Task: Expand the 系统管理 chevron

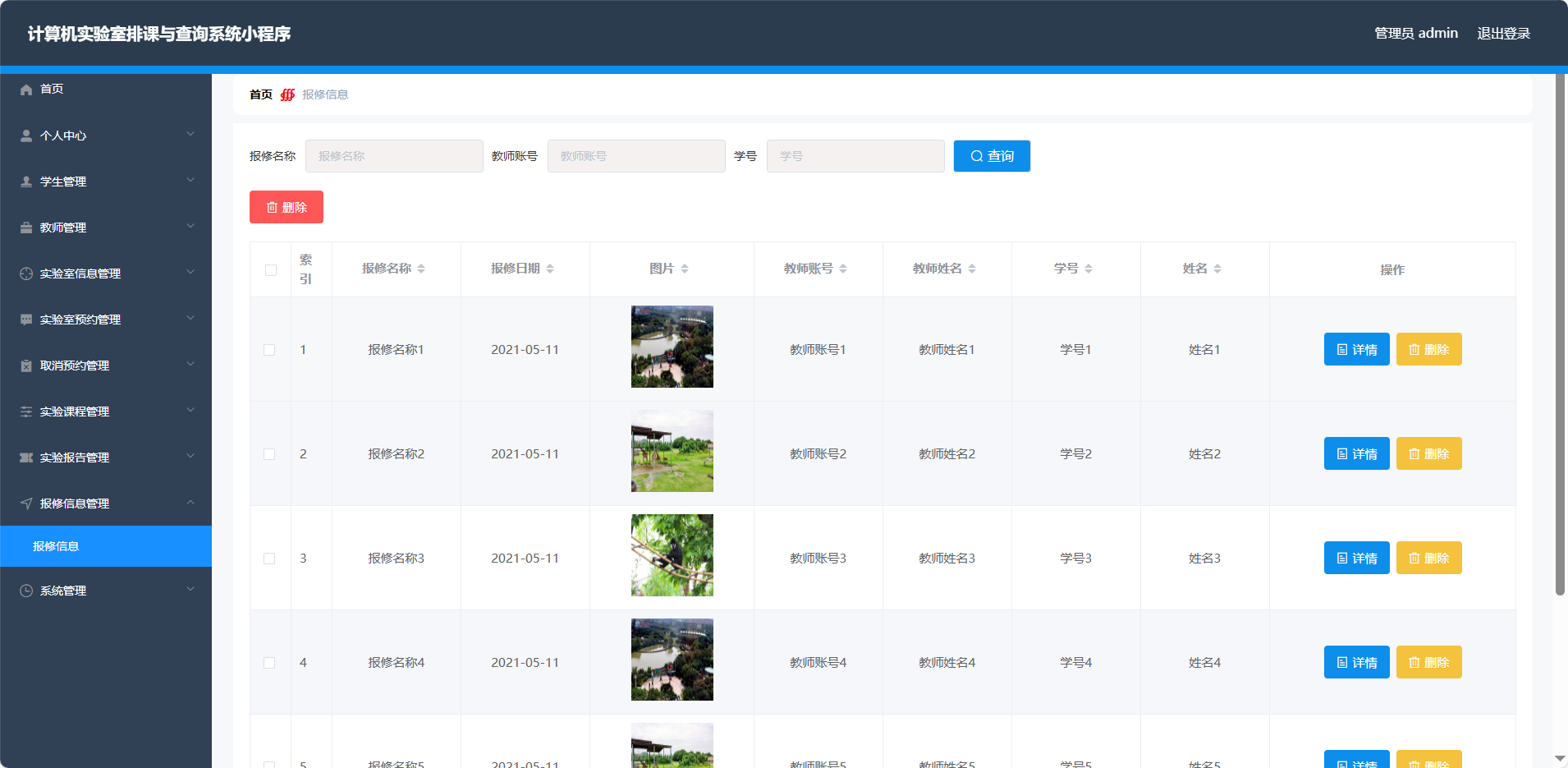Action: pyautogui.click(x=190, y=589)
